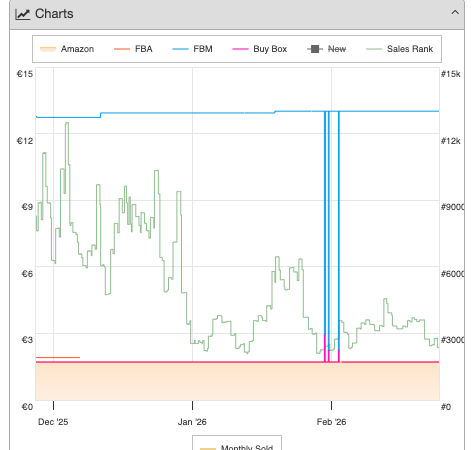Toggle the Amazon series in the legend

click(67, 49)
